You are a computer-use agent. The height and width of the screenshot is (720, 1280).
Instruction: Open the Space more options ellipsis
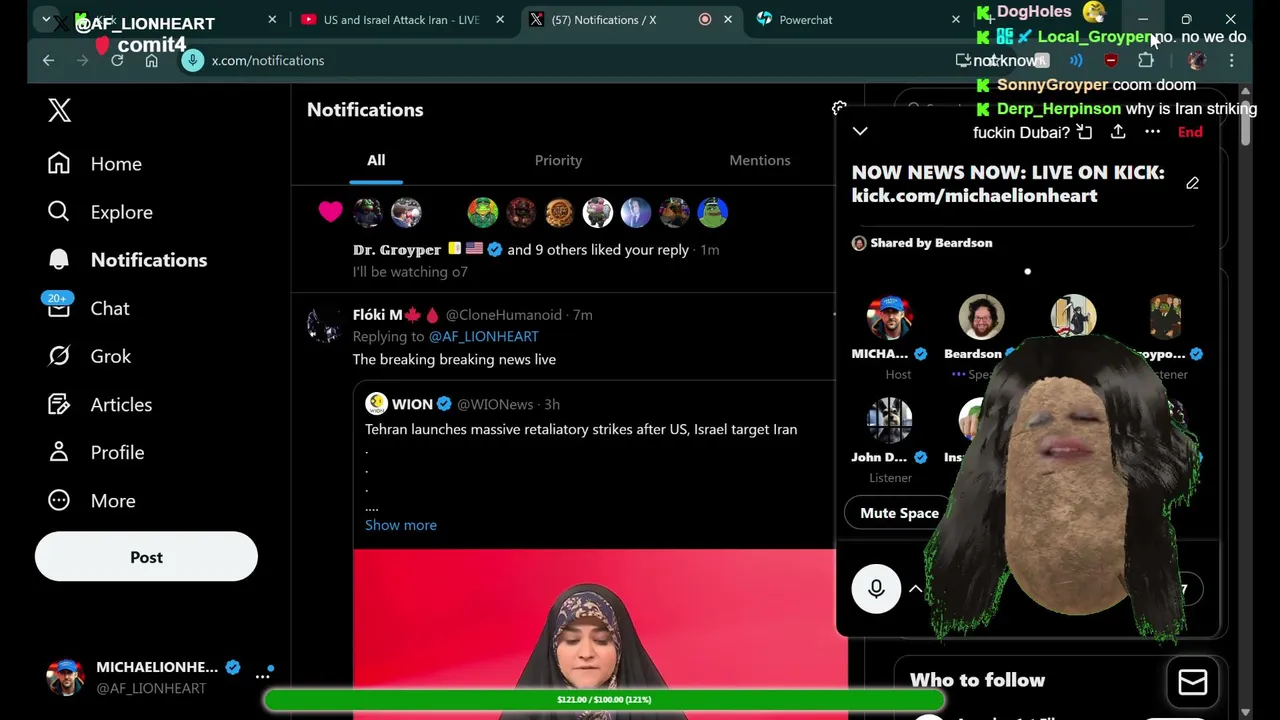pos(1152,132)
